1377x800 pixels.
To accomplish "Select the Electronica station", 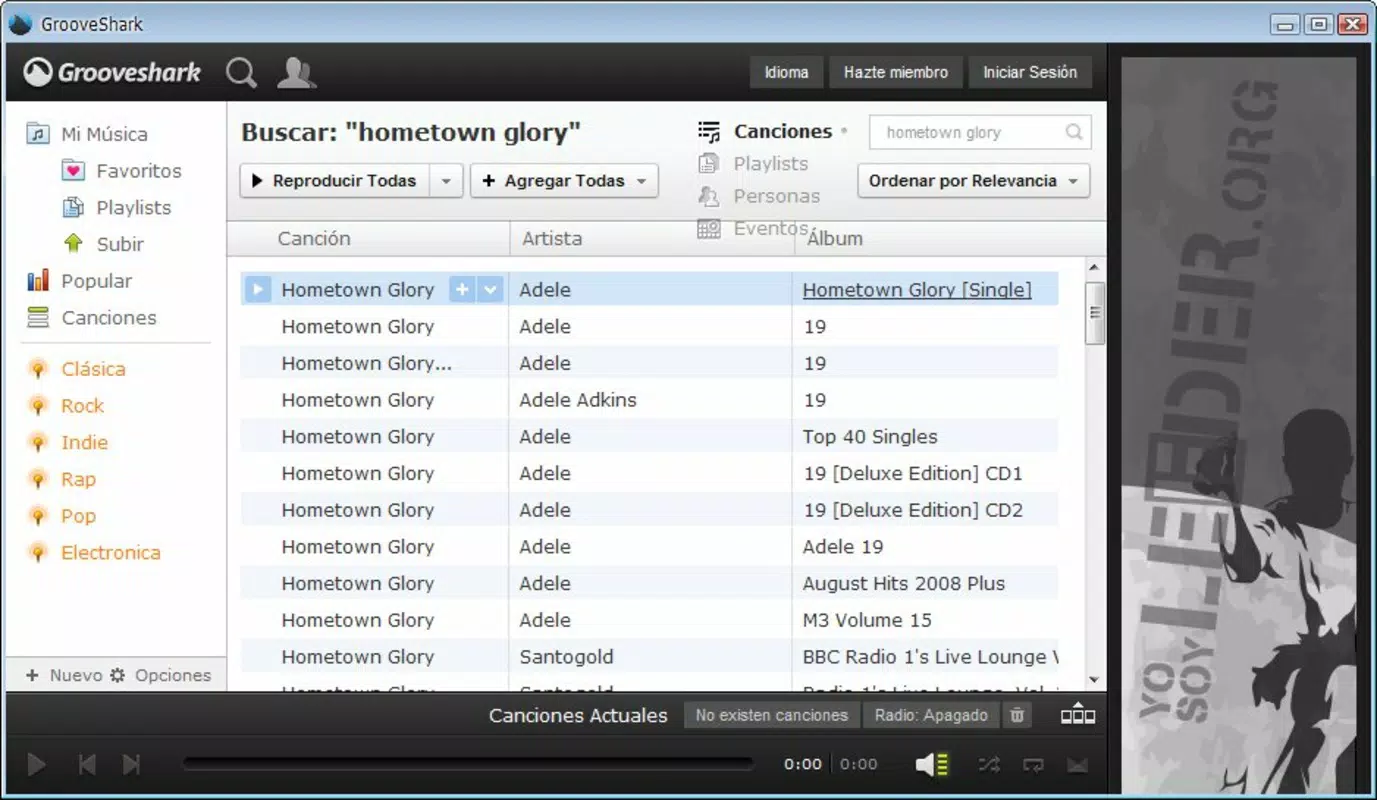I will click(94, 553).
